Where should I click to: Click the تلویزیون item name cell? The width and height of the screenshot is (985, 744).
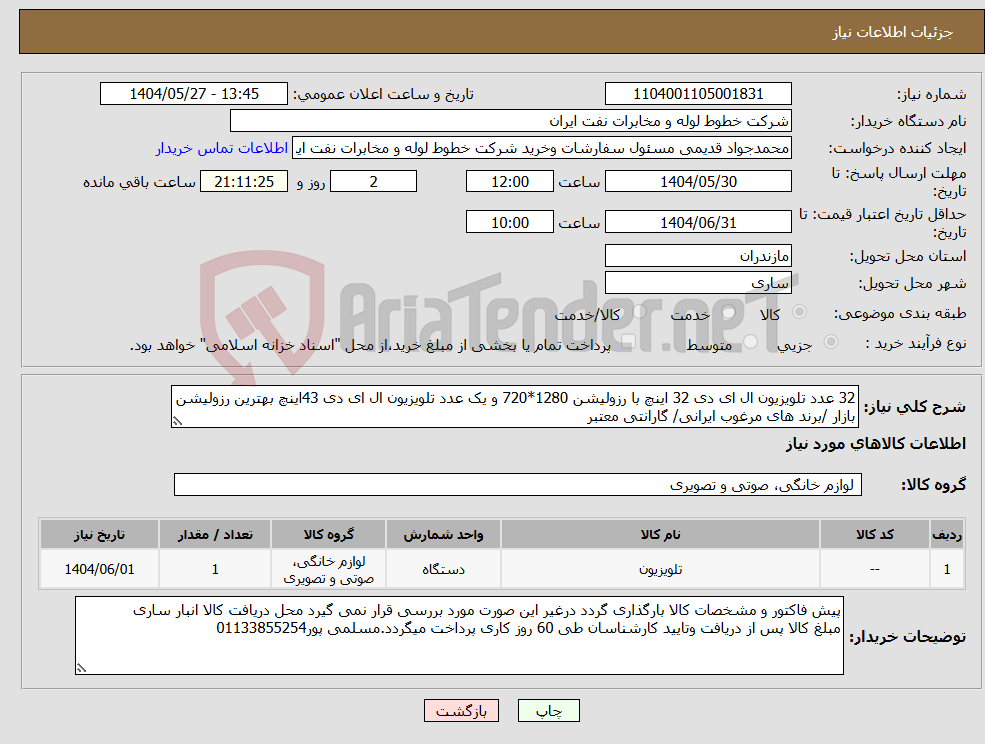[x=660, y=569]
